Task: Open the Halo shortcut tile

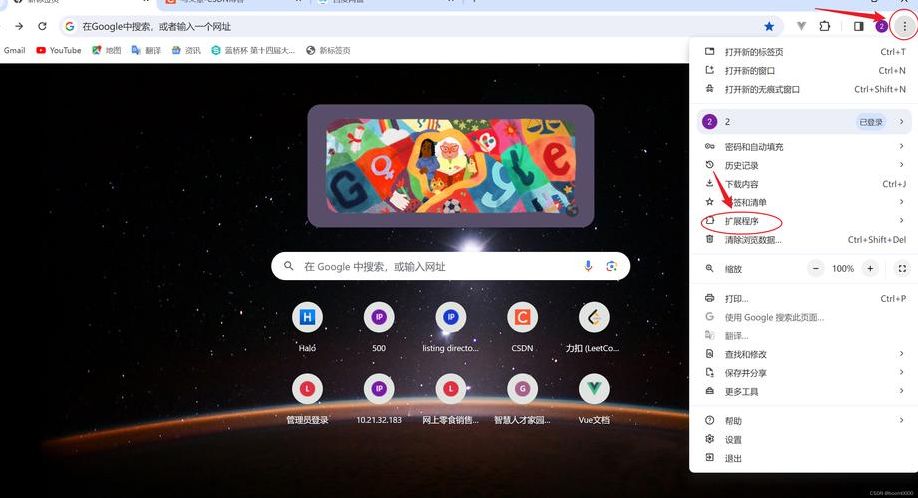Action: [307, 327]
